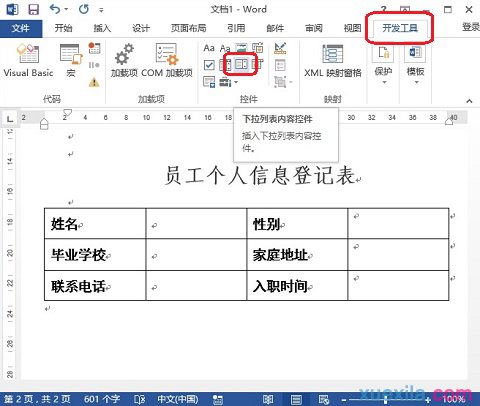This screenshot has width=480, height=406.
Task: Click the 家庭地址 table cell
Action: [x=297, y=254]
